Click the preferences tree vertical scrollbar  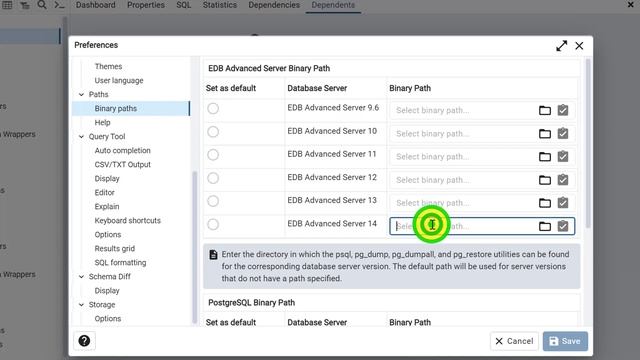click(194, 247)
